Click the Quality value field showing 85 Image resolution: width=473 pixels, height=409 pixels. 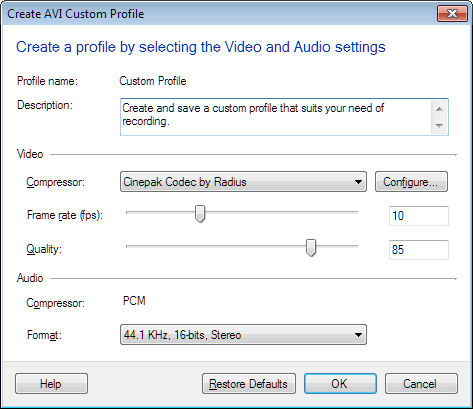coord(419,250)
